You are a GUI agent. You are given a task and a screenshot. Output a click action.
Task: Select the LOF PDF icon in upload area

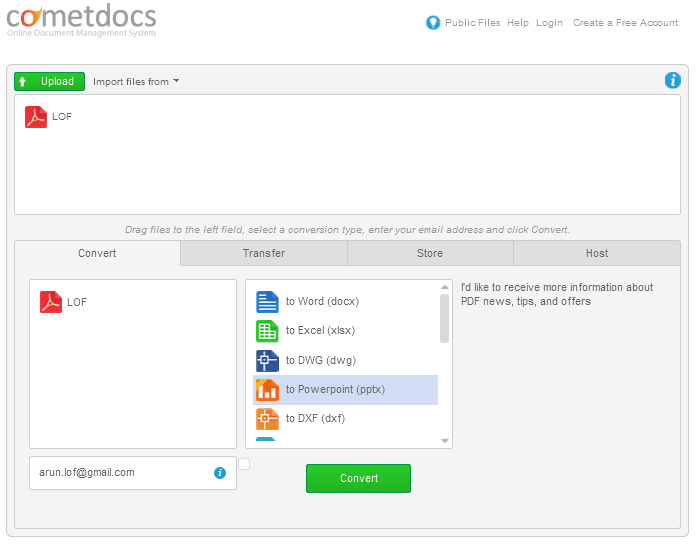pyautogui.click(x=36, y=117)
